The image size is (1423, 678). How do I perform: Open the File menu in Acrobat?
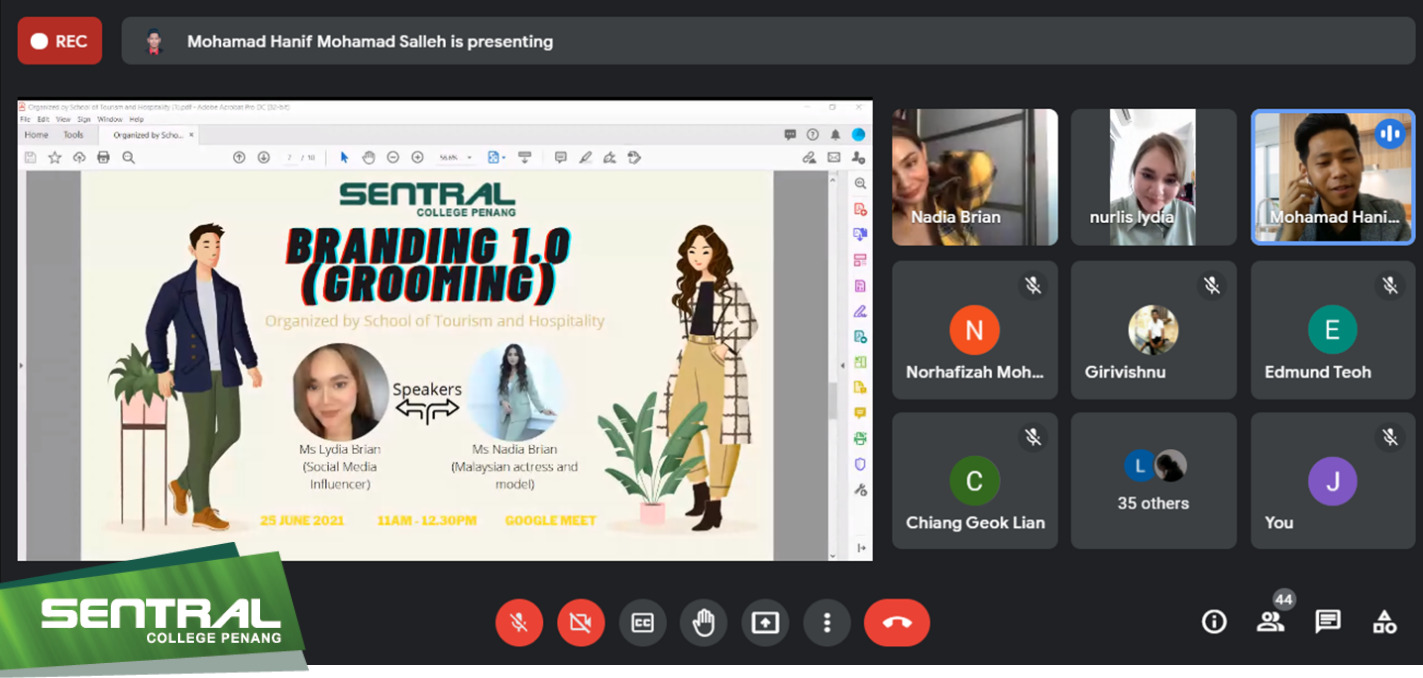pos(26,119)
